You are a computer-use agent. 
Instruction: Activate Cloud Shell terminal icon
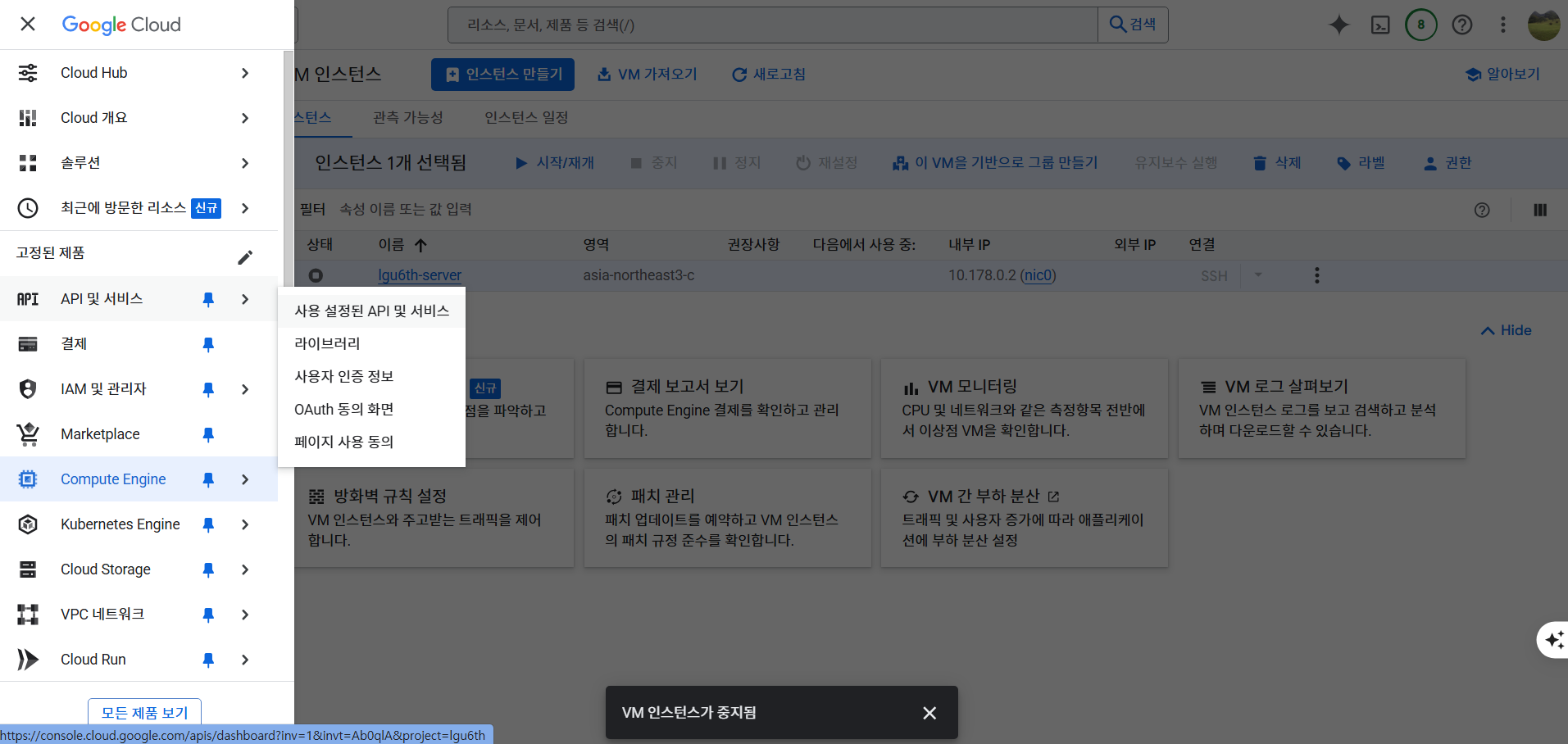1380,25
